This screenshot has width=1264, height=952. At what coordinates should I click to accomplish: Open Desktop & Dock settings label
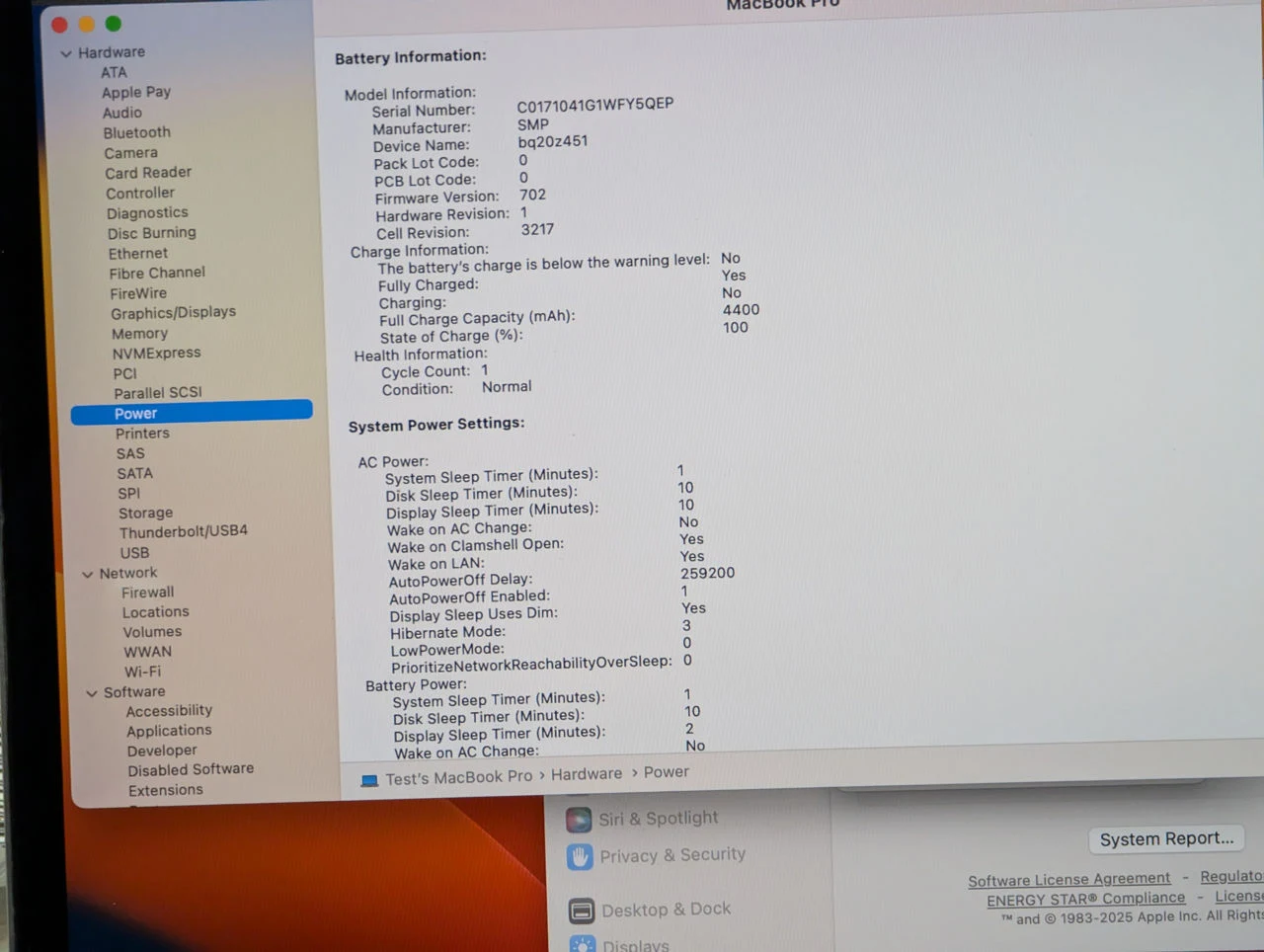click(x=667, y=910)
